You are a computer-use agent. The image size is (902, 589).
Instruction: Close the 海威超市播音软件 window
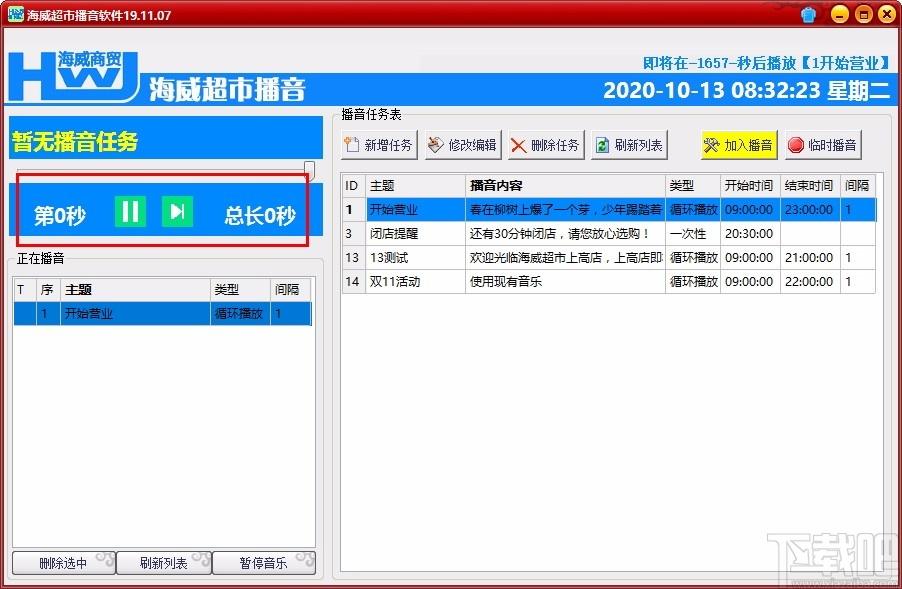[x=888, y=14]
